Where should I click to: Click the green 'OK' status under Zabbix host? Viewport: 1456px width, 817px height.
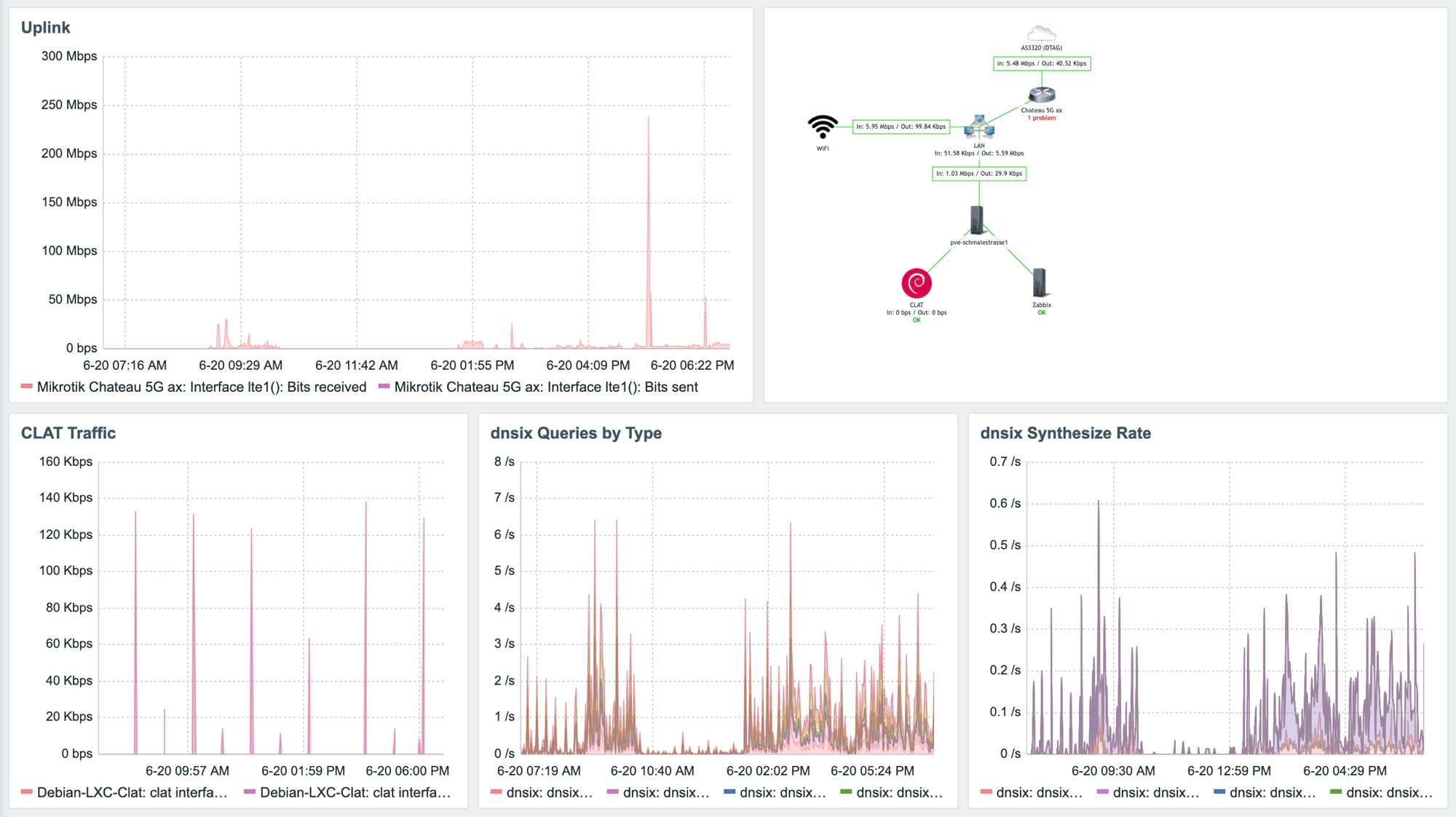(1042, 313)
